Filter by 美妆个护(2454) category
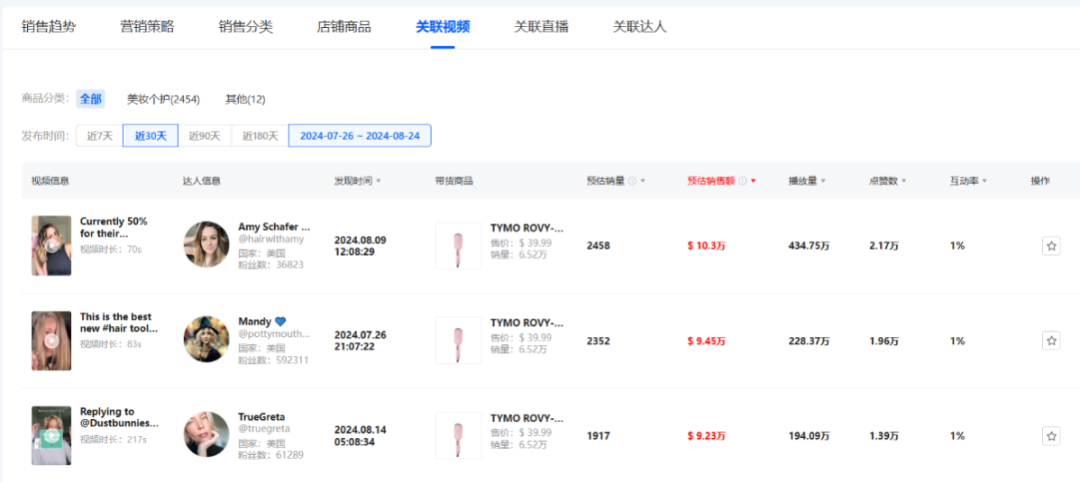The height and width of the screenshot is (483, 1080). coord(163,99)
